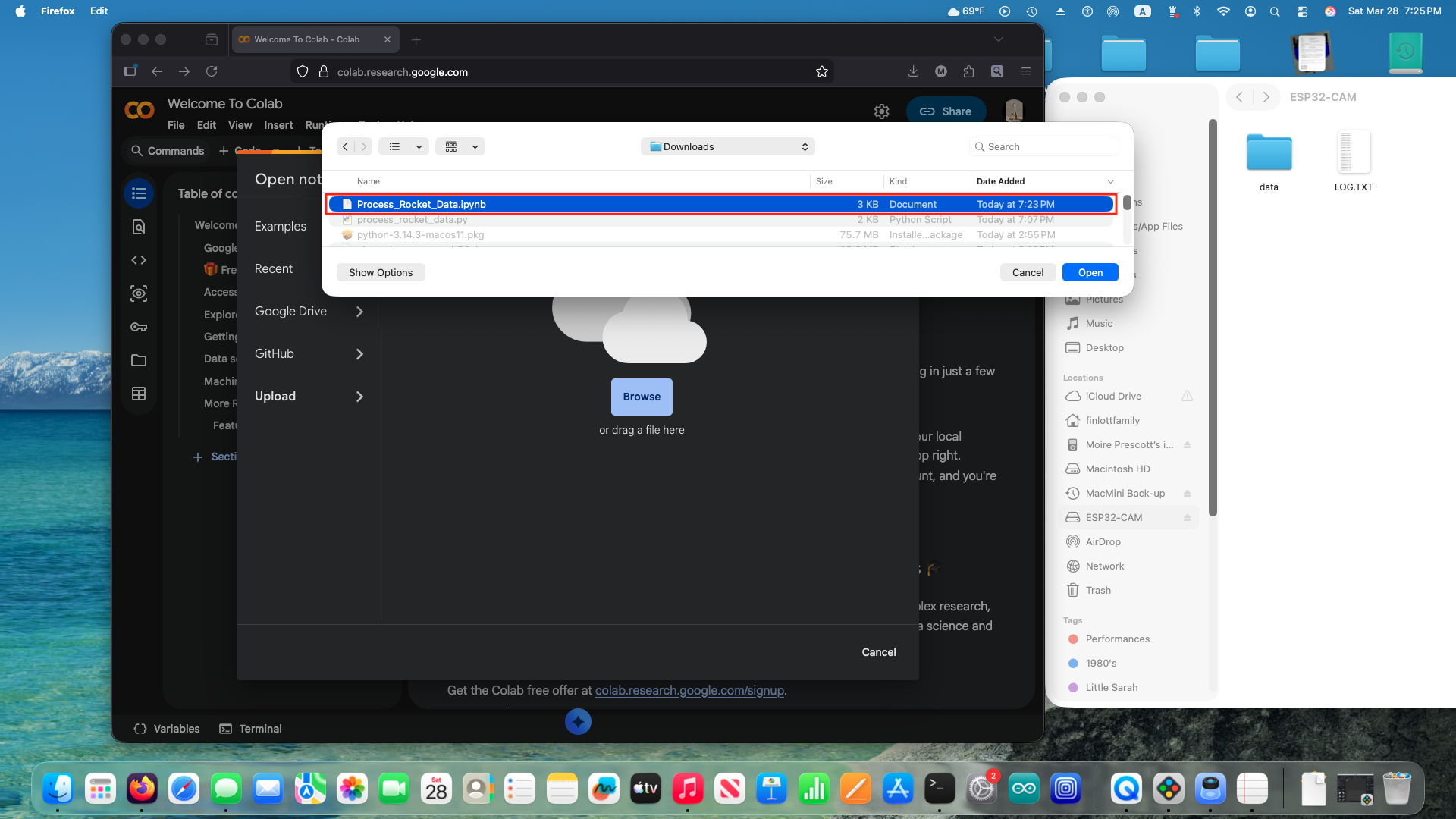The image size is (1456, 819).
Task: Click the Colab Share button
Action: pyautogui.click(x=946, y=111)
